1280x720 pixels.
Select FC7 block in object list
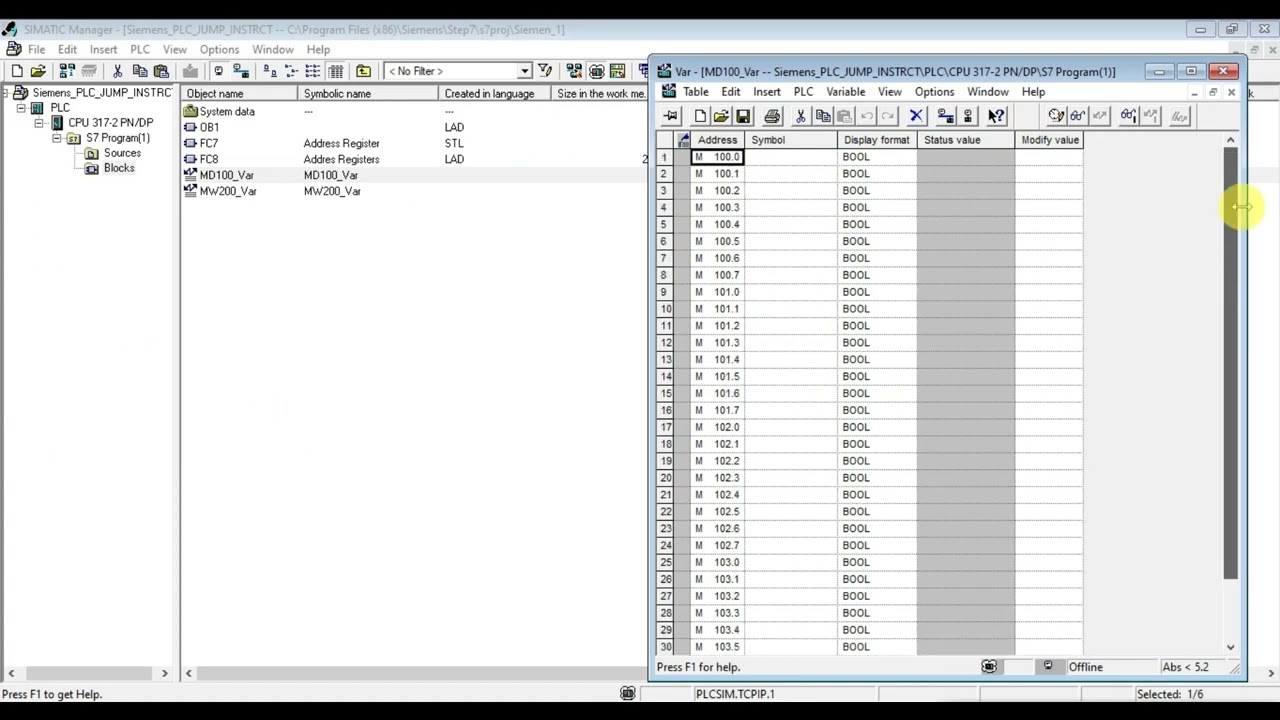pyautogui.click(x=209, y=143)
